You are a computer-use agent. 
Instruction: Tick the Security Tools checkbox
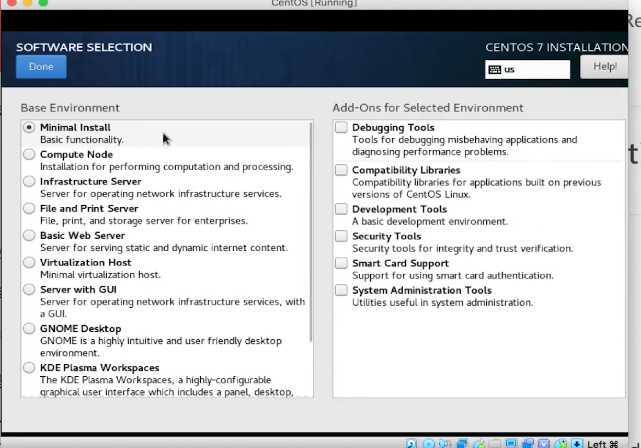(x=341, y=236)
